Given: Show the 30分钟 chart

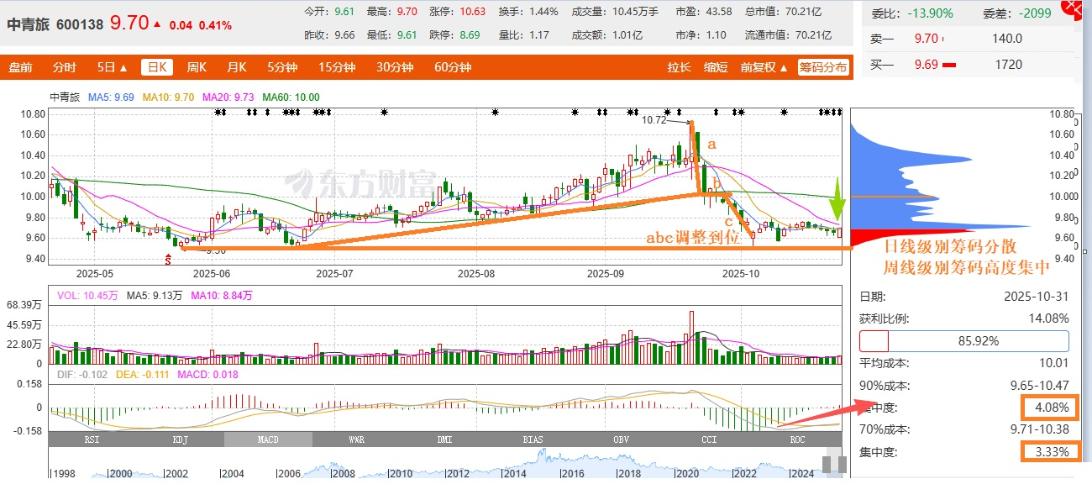Looking at the screenshot, I should (x=395, y=68).
